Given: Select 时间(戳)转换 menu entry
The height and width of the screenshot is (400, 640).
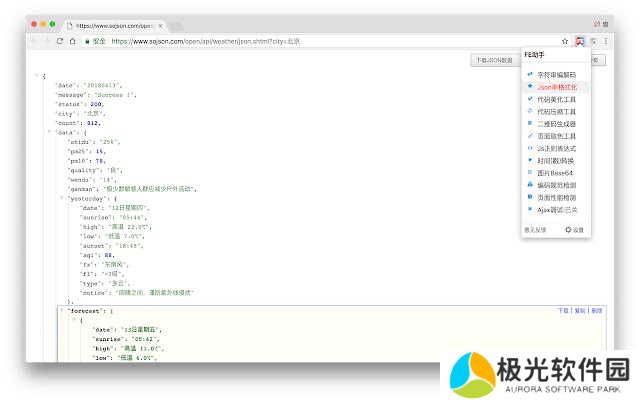Looking at the screenshot, I should pyautogui.click(x=557, y=160).
